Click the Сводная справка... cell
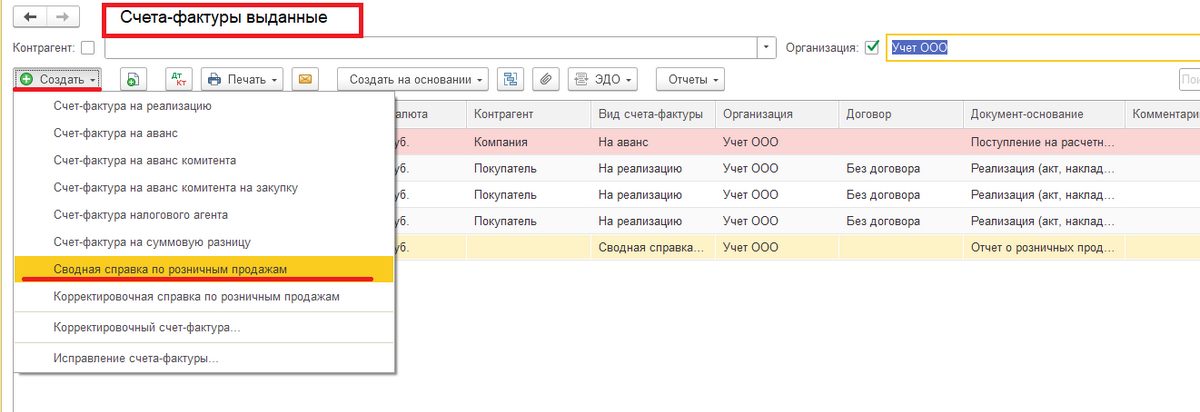This screenshot has width=1200, height=412. 652,246
